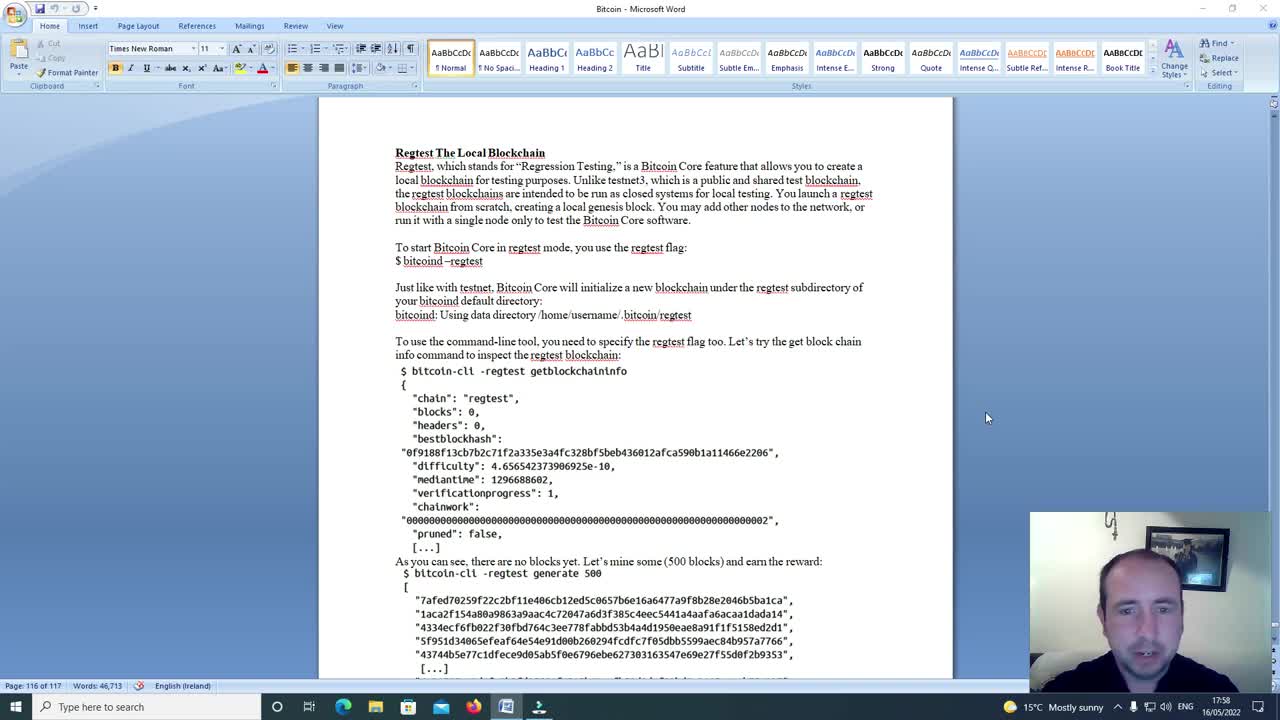The height and width of the screenshot is (720, 1280).
Task: Click the Page: 116 of 117 status entry
Action: point(33,686)
